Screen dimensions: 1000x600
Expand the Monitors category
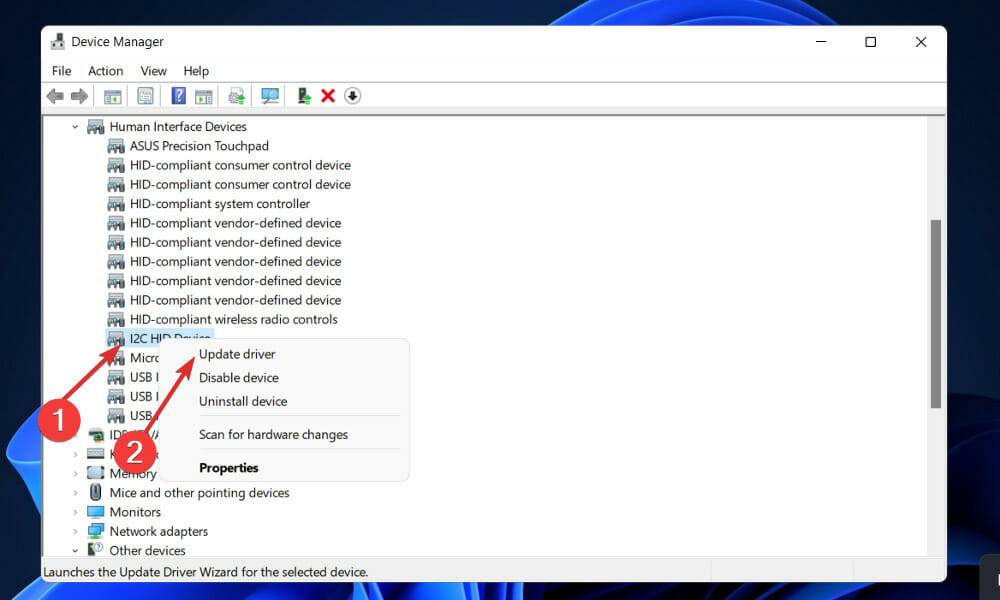tap(75, 512)
